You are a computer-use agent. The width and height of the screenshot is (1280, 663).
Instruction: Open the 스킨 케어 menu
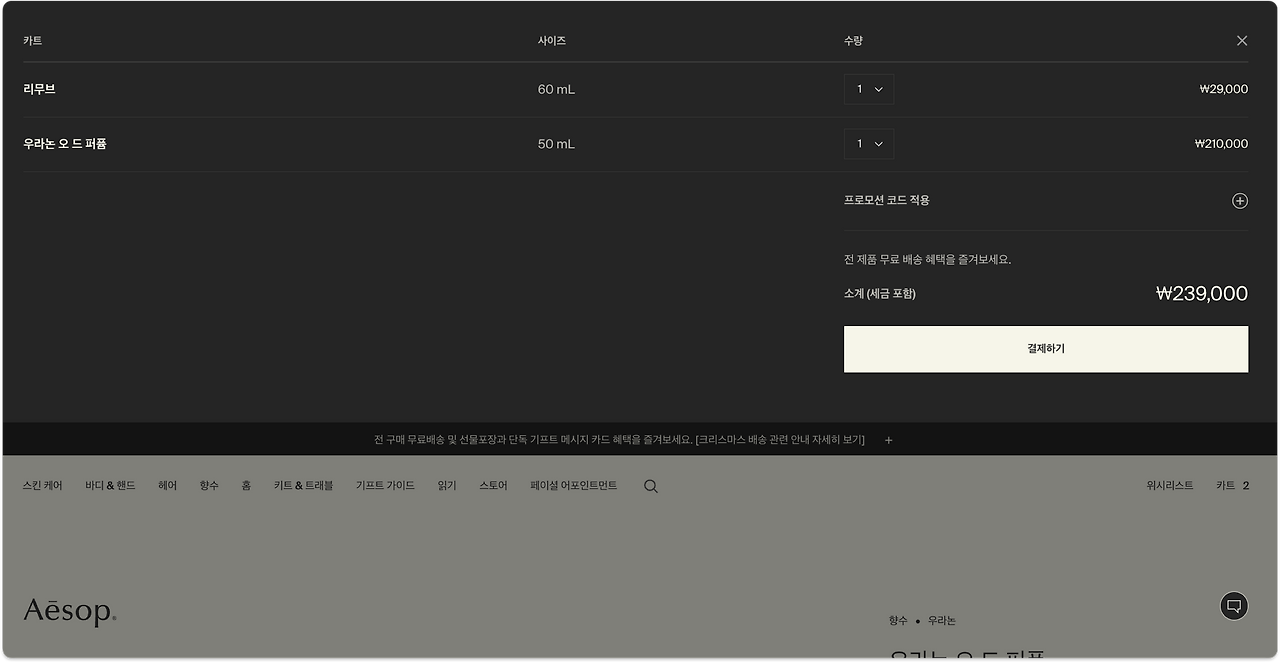coord(40,485)
